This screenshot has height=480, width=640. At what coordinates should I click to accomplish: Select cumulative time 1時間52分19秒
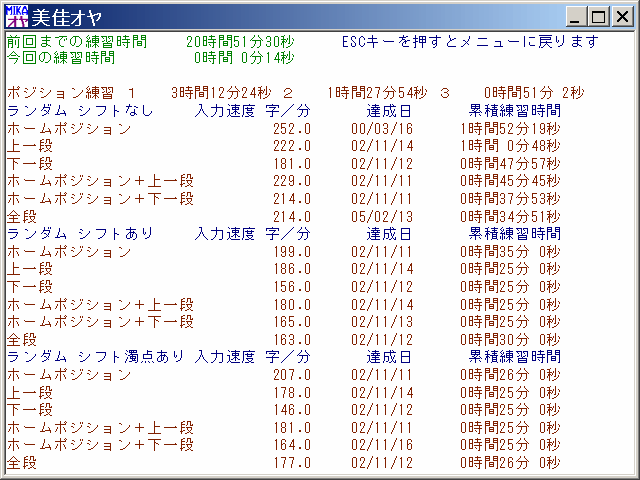coord(510,129)
